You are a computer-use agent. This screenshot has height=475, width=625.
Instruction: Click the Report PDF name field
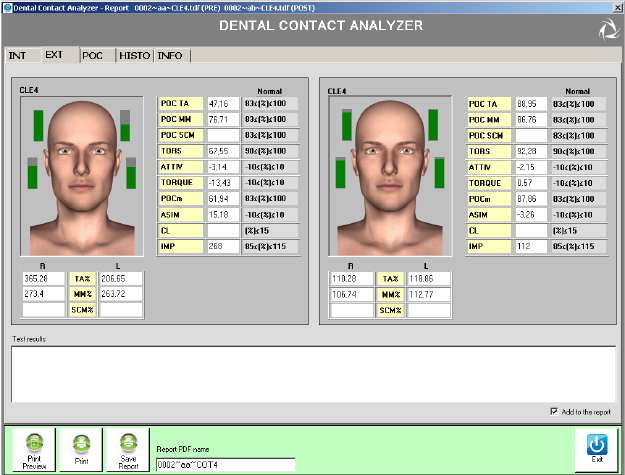pyautogui.click(x=225, y=465)
